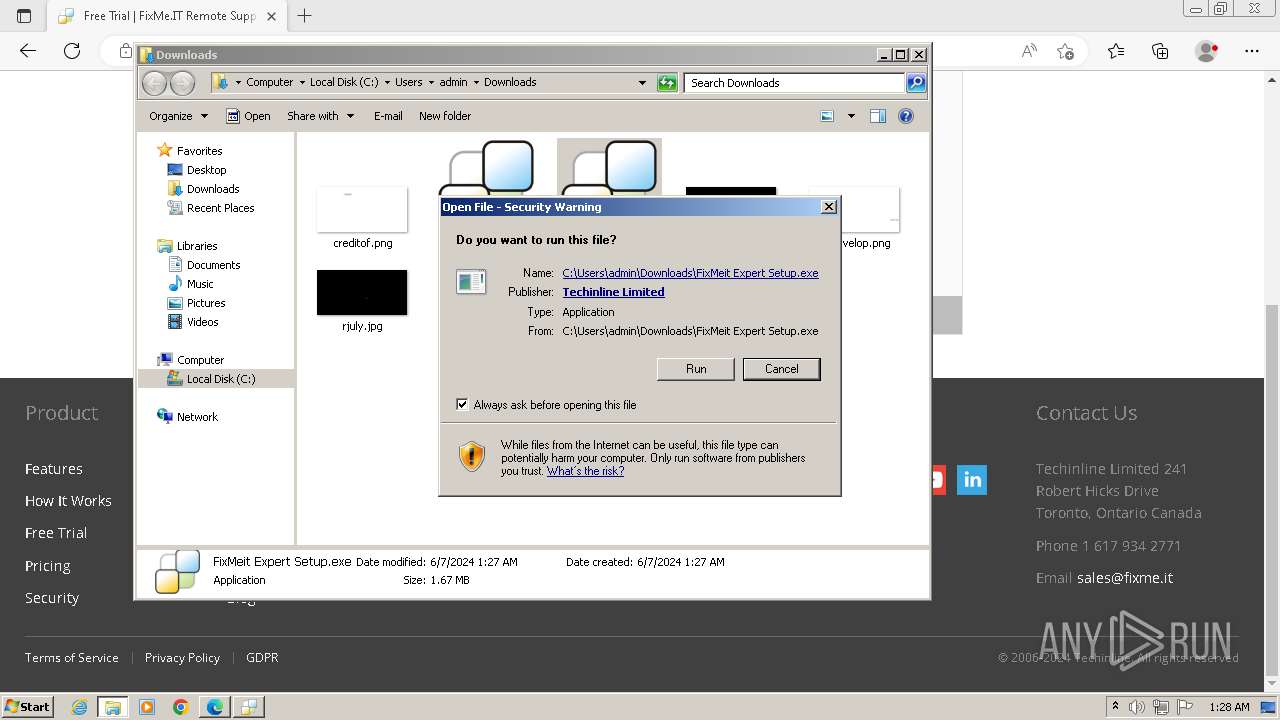Click Cancel in the Security Warning dialog
Screen dimensions: 1280x720
781,369
